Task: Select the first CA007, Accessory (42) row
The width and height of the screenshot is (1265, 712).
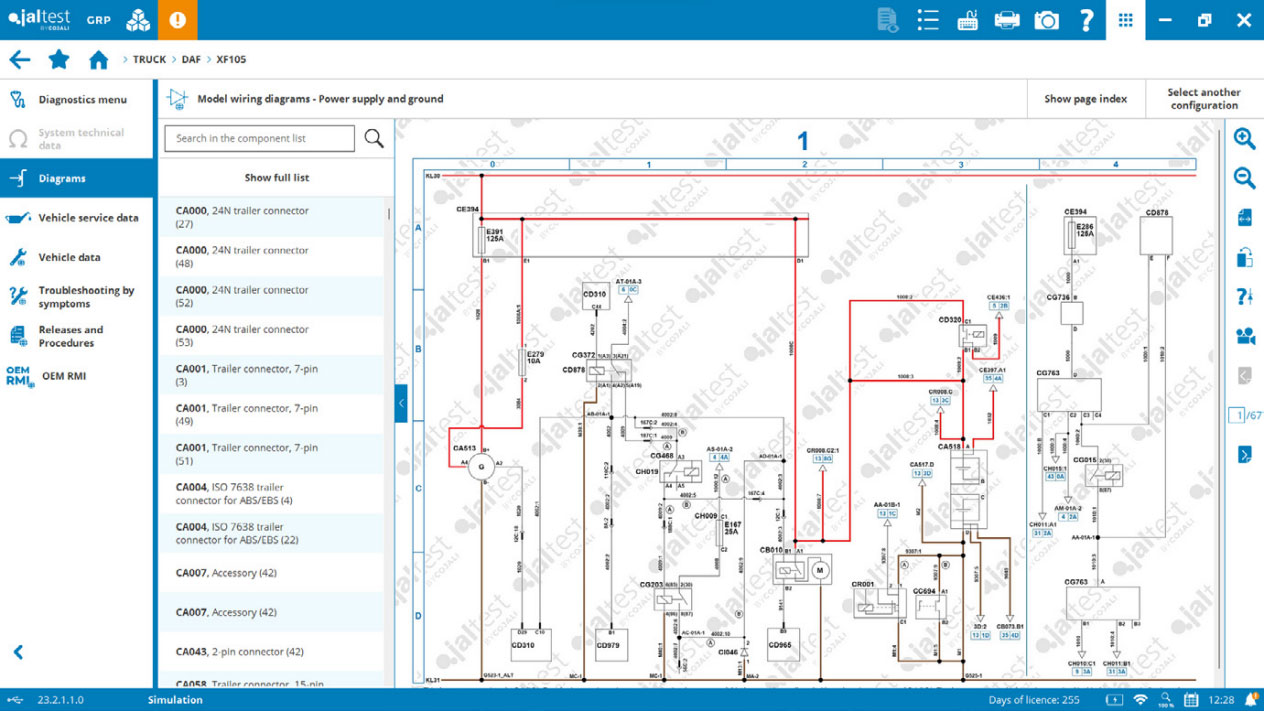Action: (x=271, y=573)
